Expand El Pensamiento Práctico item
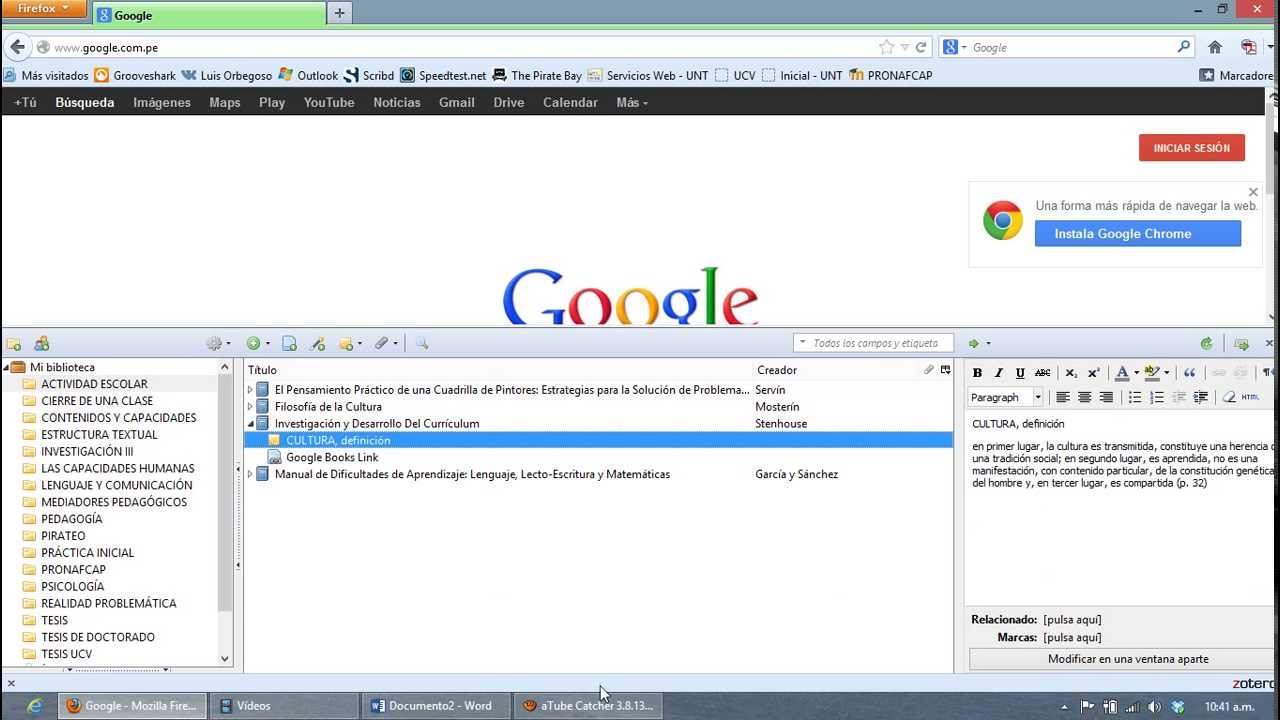This screenshot has height=720, width=1280. coord(251,390)
